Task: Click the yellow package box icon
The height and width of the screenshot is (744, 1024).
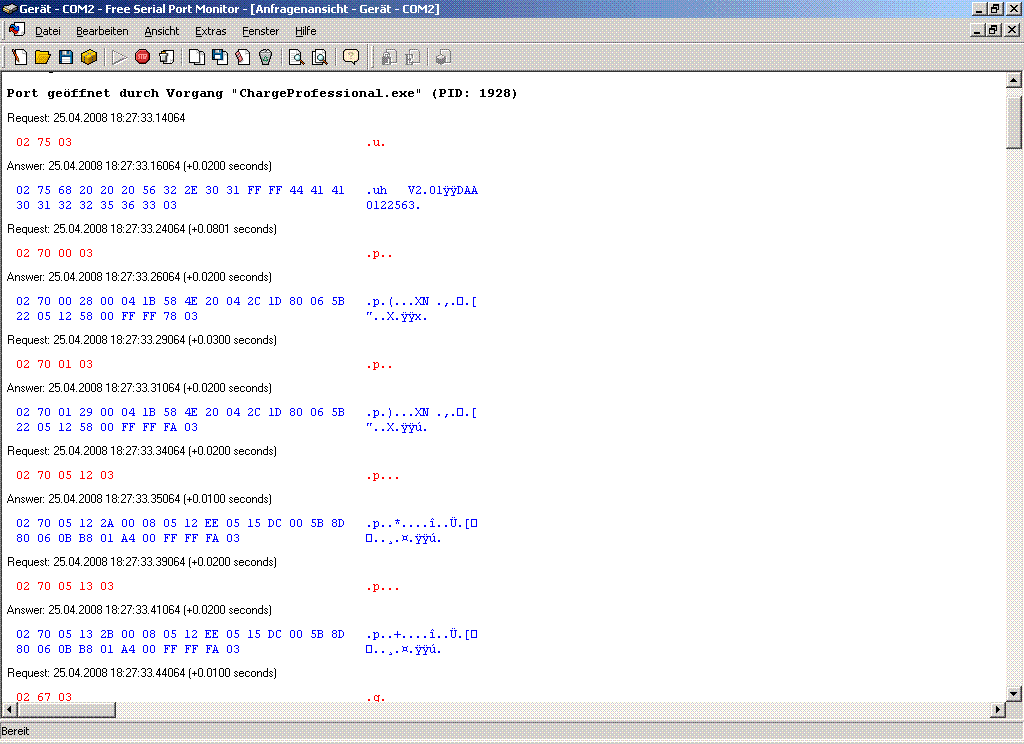Action: 89,57
